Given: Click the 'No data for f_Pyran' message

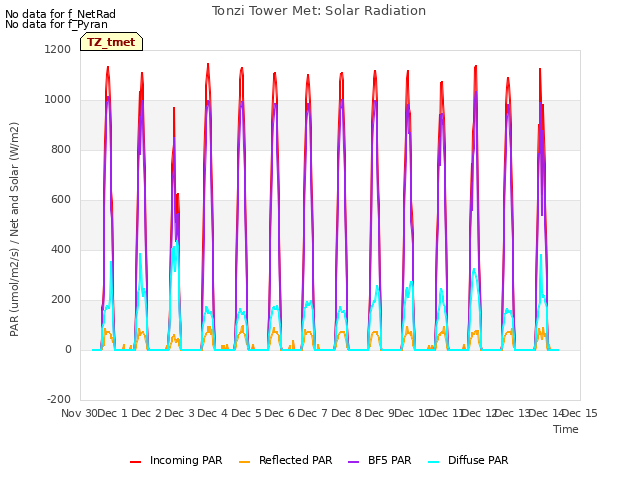Looking at the screenshot, I should coord(56,24).
